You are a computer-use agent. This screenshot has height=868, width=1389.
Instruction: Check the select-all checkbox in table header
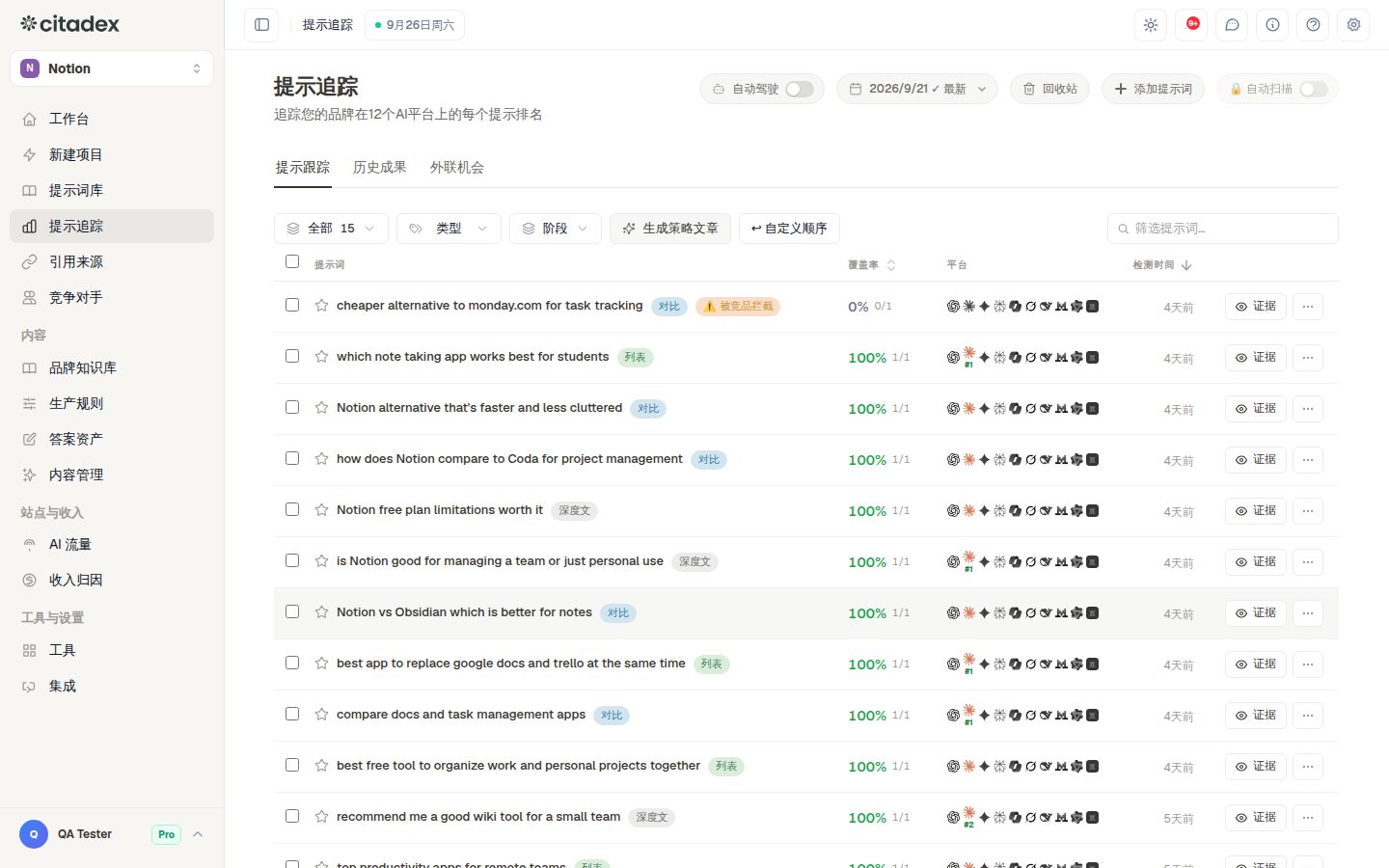pos(292,261)
